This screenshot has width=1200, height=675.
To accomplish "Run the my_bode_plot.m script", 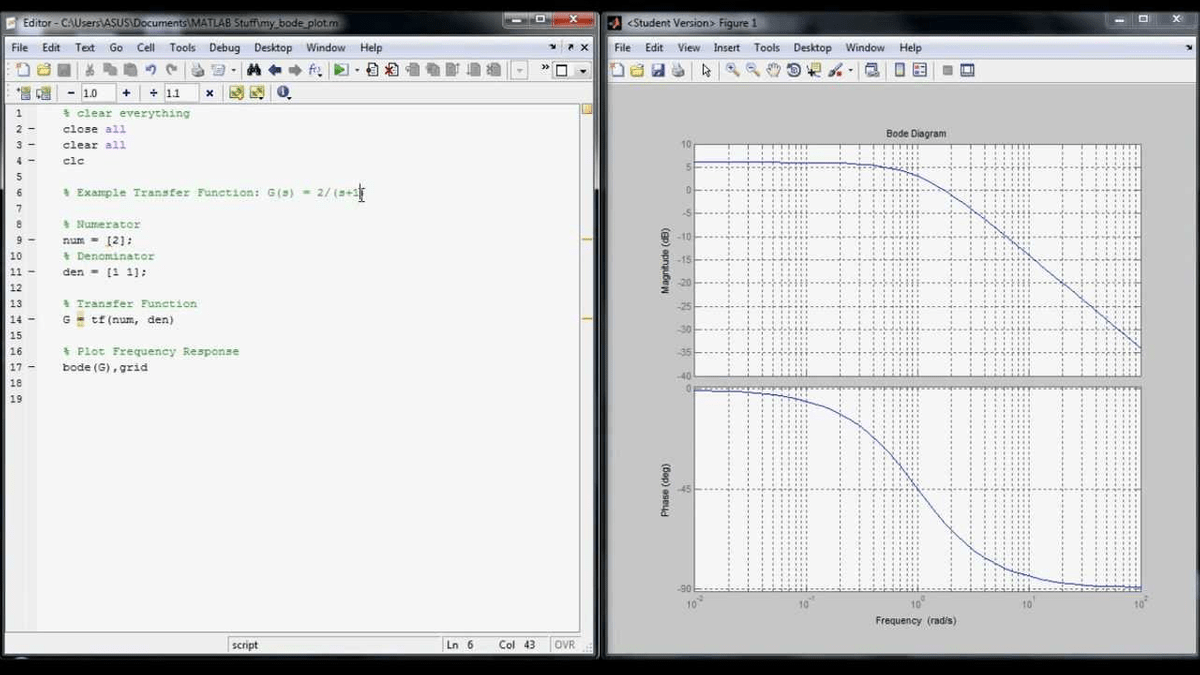I will (340, 70).
